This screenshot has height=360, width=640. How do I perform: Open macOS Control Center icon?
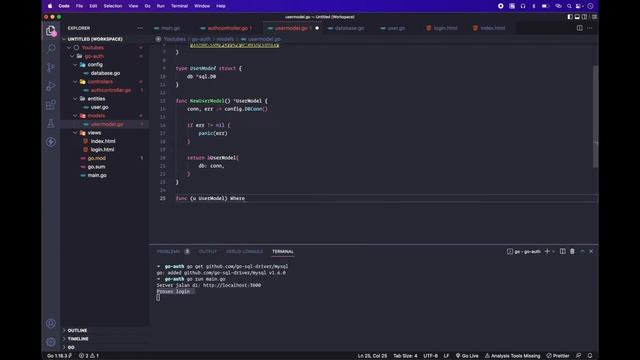point(579,6)
